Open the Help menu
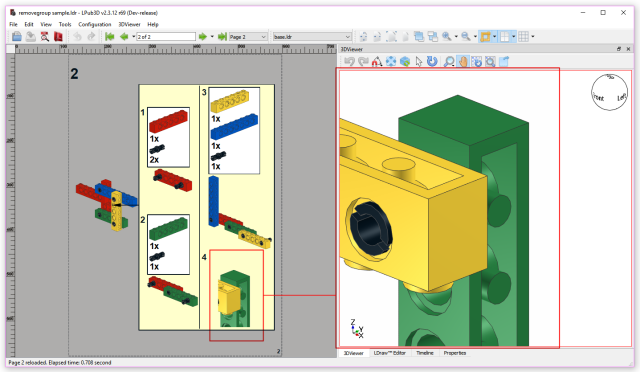This screenshot has width=640, height=372. [153, 25]
